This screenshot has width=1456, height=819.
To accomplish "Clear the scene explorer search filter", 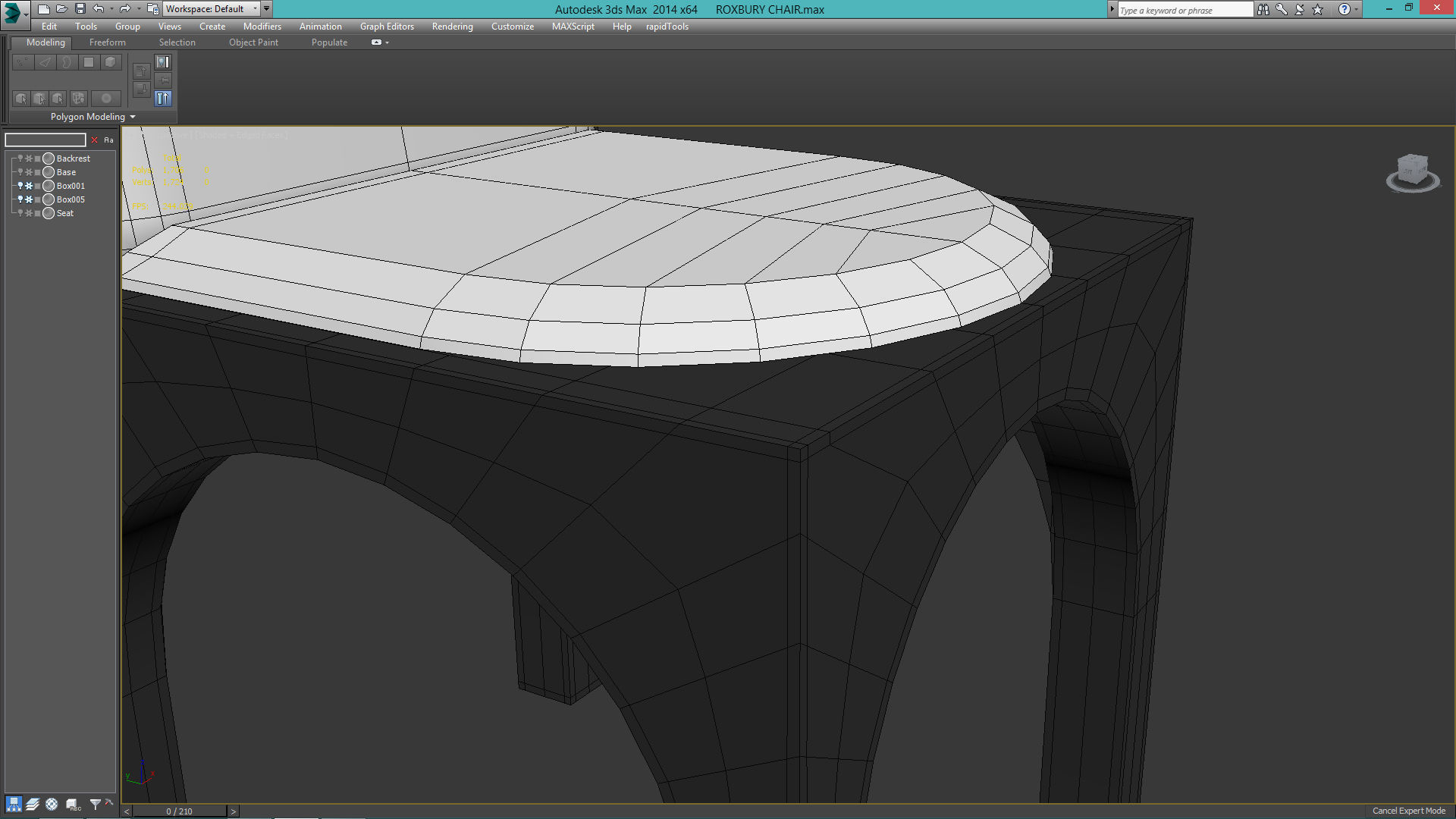I will 94,140.
